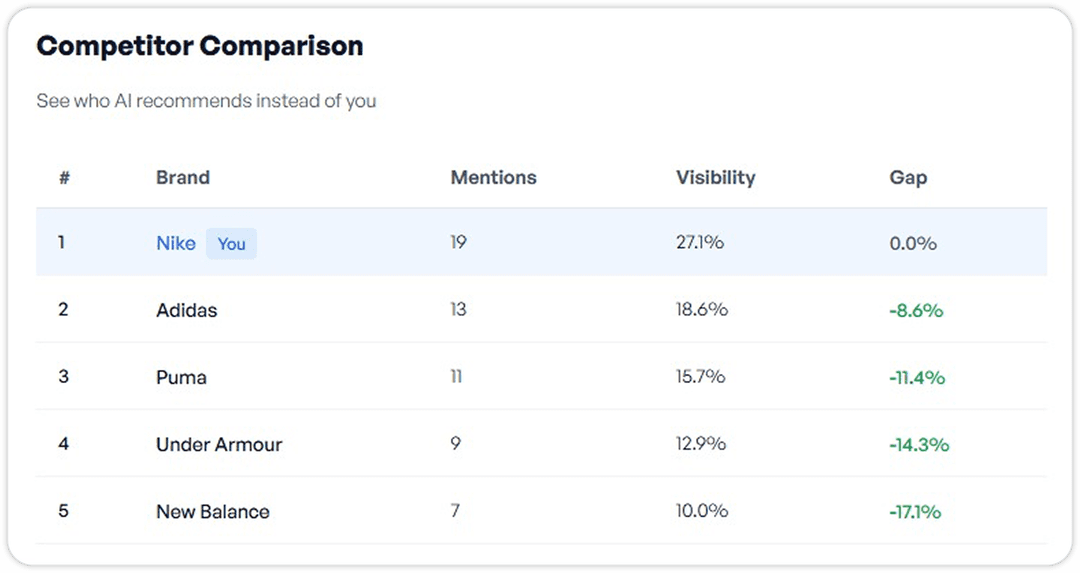Sort table by the Visibility column header
This screenshot has height=573, width=1080.
715,178
